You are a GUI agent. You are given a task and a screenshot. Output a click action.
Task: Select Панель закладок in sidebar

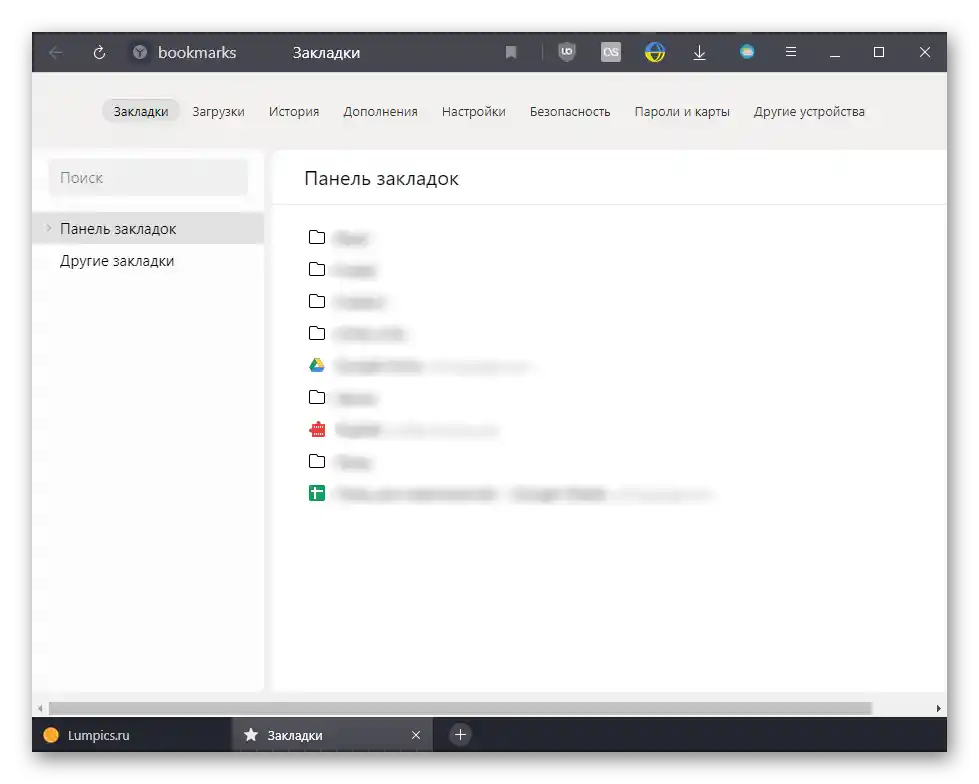point(148,228)
